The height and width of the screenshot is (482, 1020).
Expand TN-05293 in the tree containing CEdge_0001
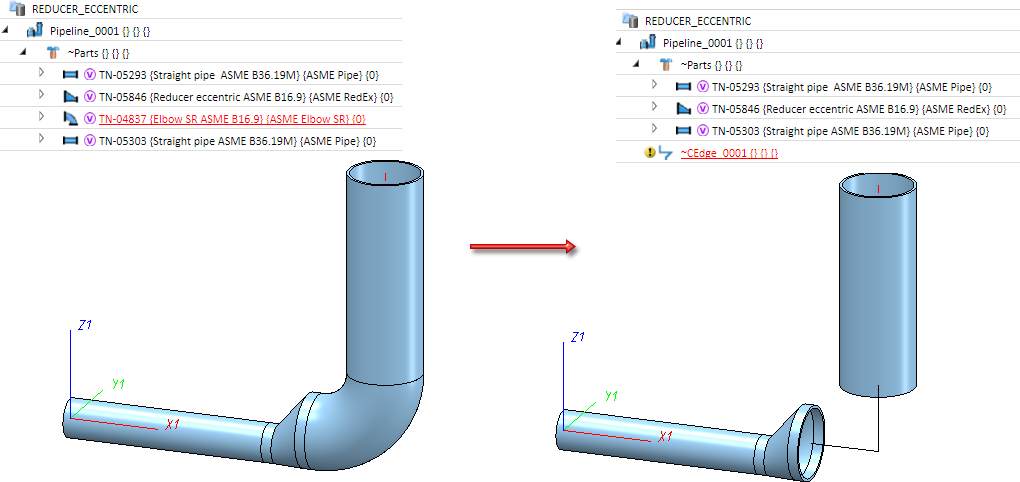point(654,85)
